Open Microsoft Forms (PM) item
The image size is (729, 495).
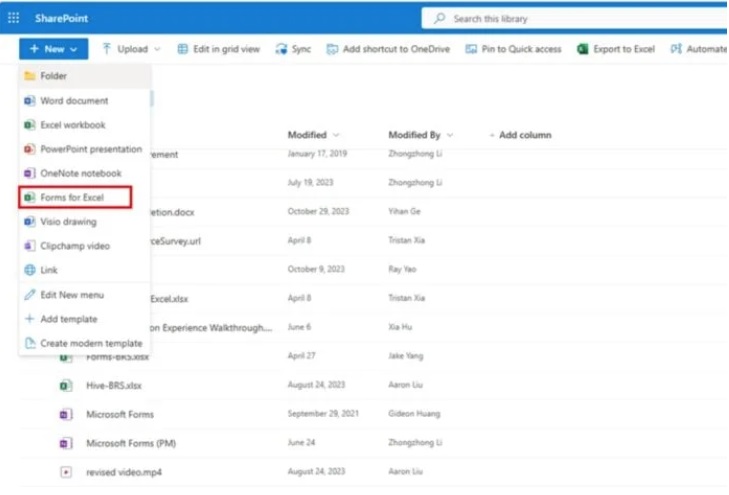131,443
